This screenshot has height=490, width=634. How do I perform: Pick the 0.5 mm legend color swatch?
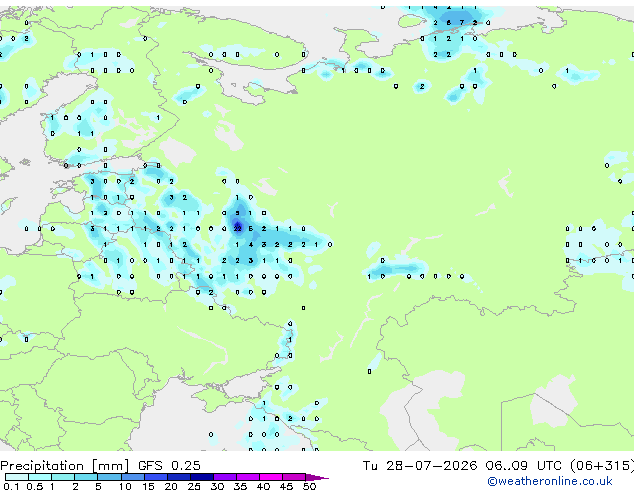[x=40, y=477]
